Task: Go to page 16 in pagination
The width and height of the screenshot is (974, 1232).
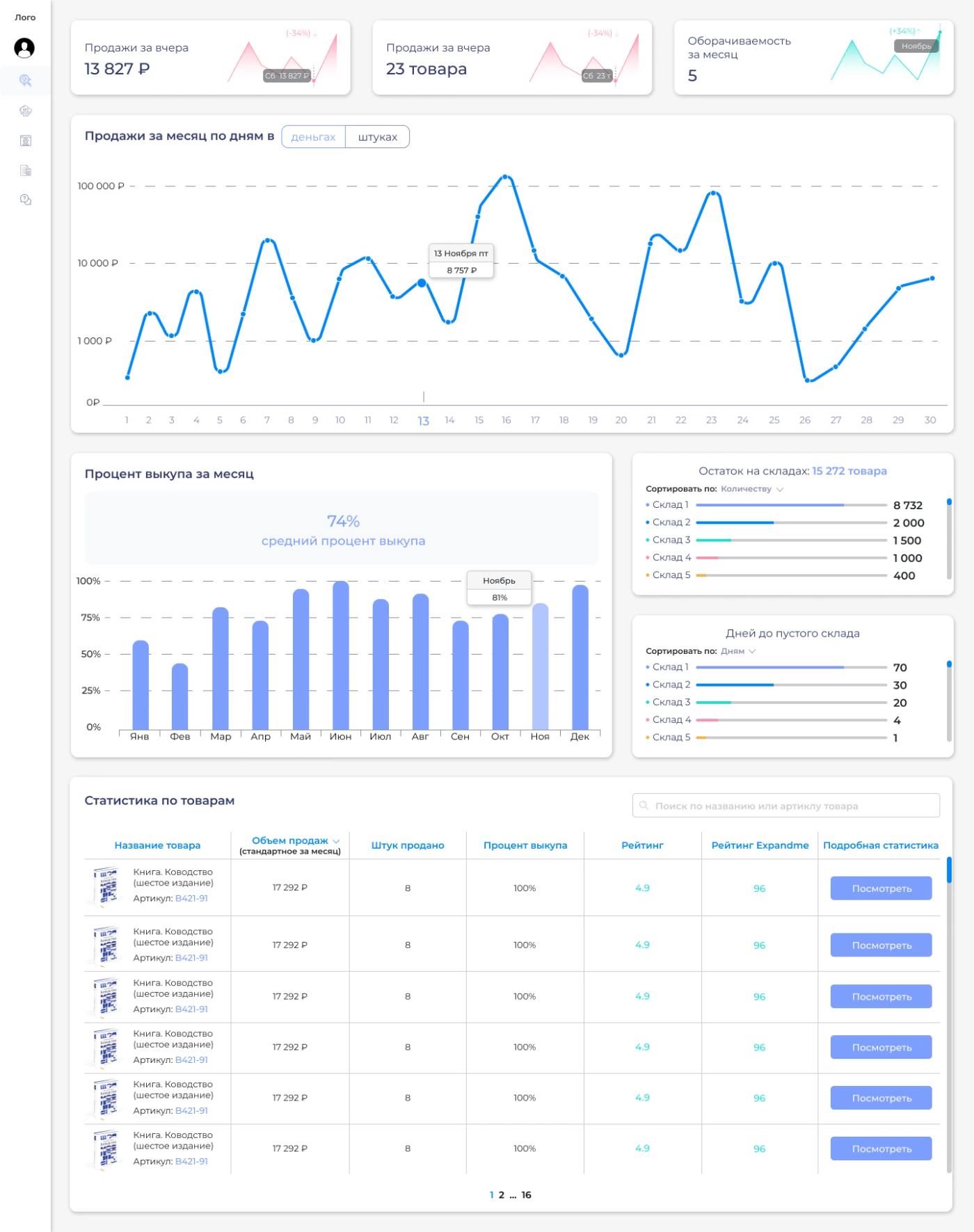Action: [x=527, y=1195]
